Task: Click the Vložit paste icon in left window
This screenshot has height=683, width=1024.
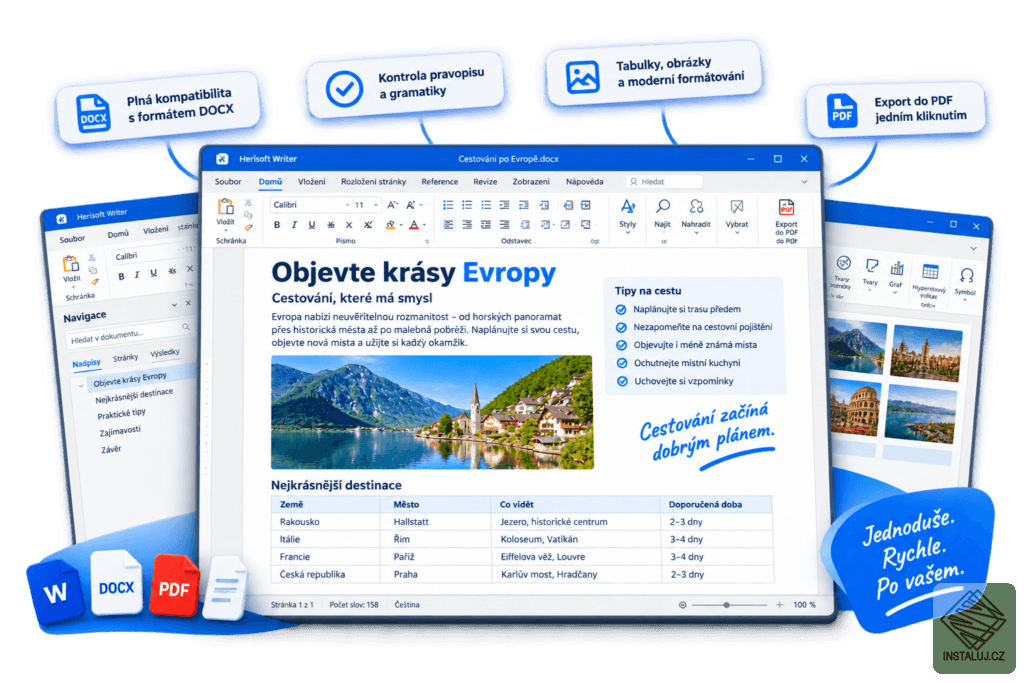Action: (x=71, y=264)
